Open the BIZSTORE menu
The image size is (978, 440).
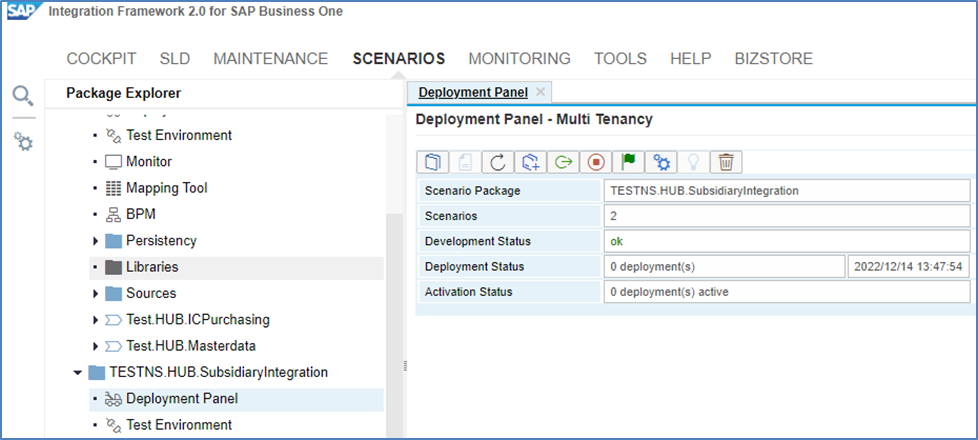(773, 59)
